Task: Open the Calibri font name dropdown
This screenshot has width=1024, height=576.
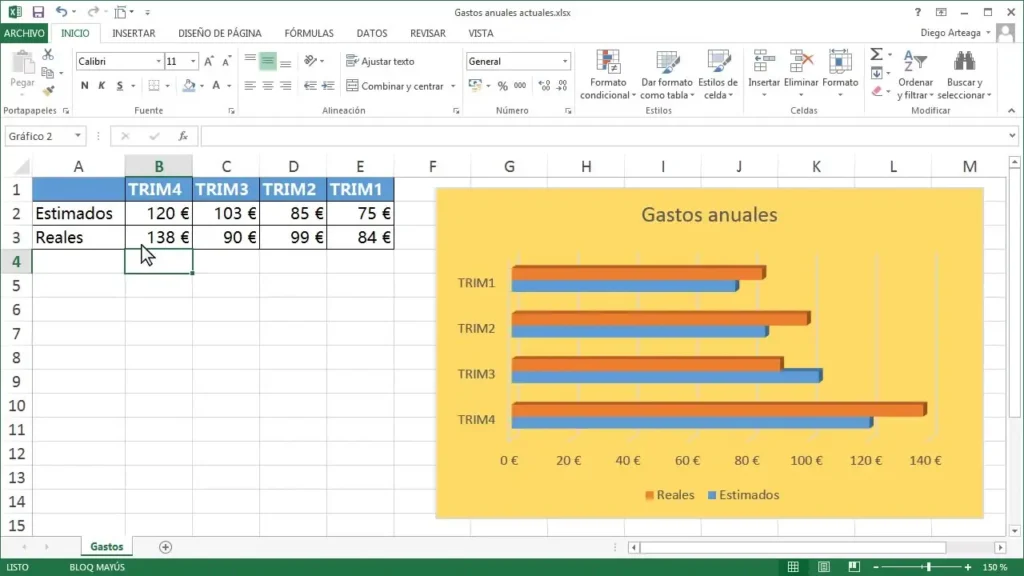Action: (158, 61)
